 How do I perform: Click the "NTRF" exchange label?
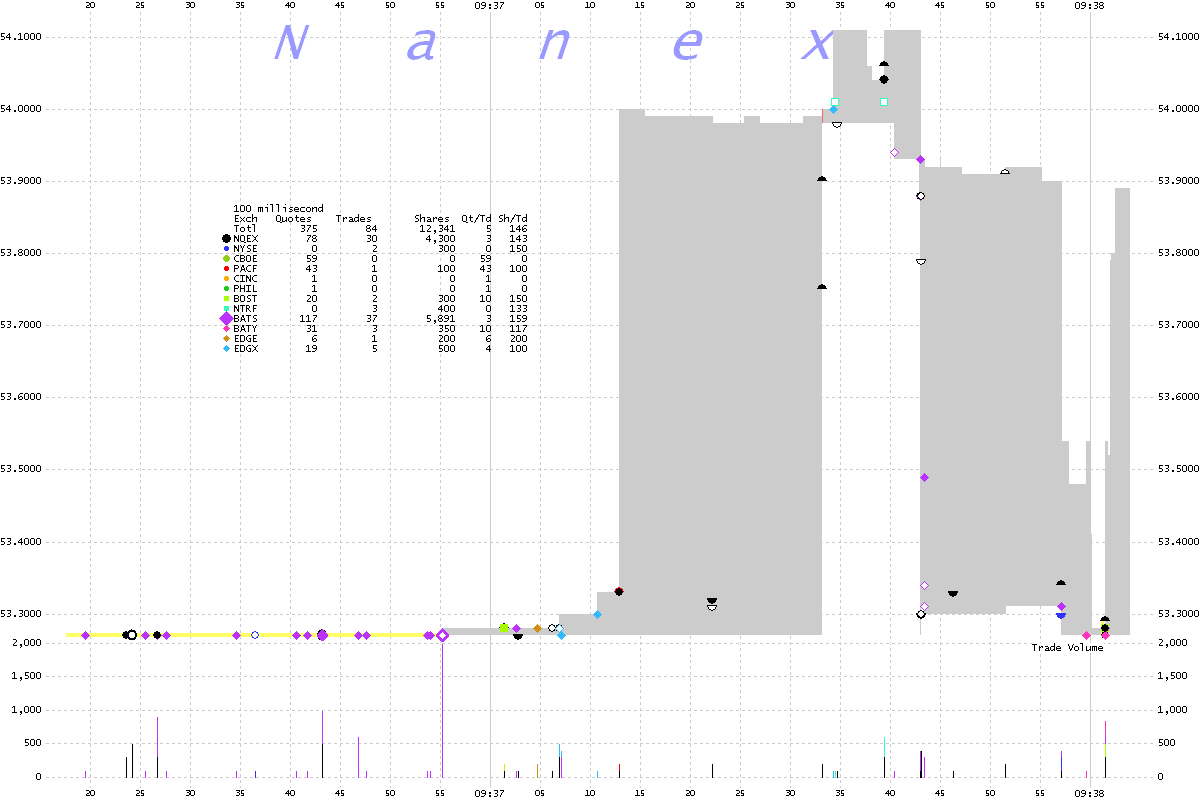[x=245, y=309]
